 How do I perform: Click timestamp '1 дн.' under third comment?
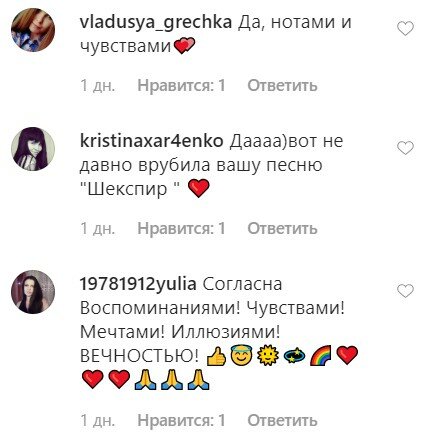(x=97, y=421)
